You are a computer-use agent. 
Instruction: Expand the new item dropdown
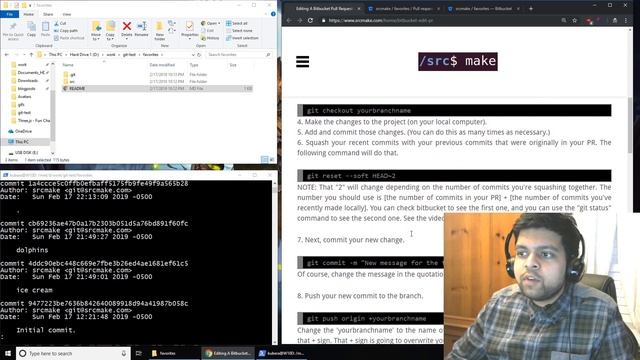(172, 23)
